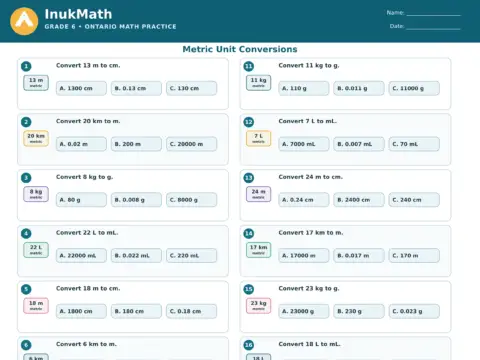
Task: Select question 1 number badge
Action: (x=26, y=66)
